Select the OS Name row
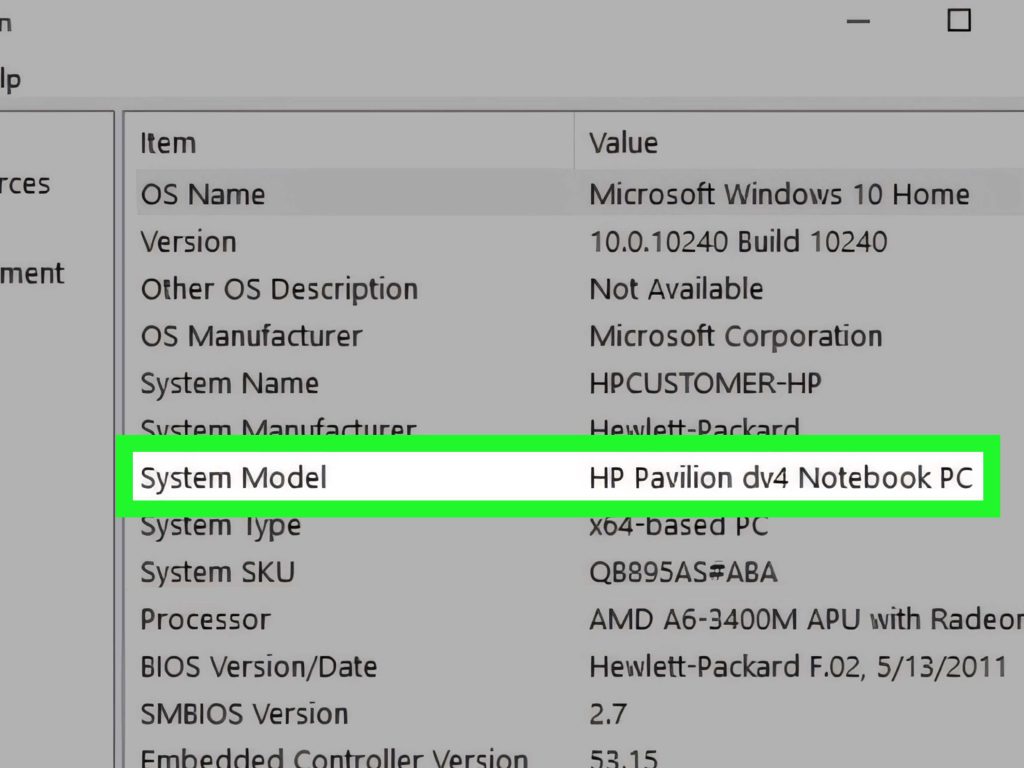 (202, 194)
